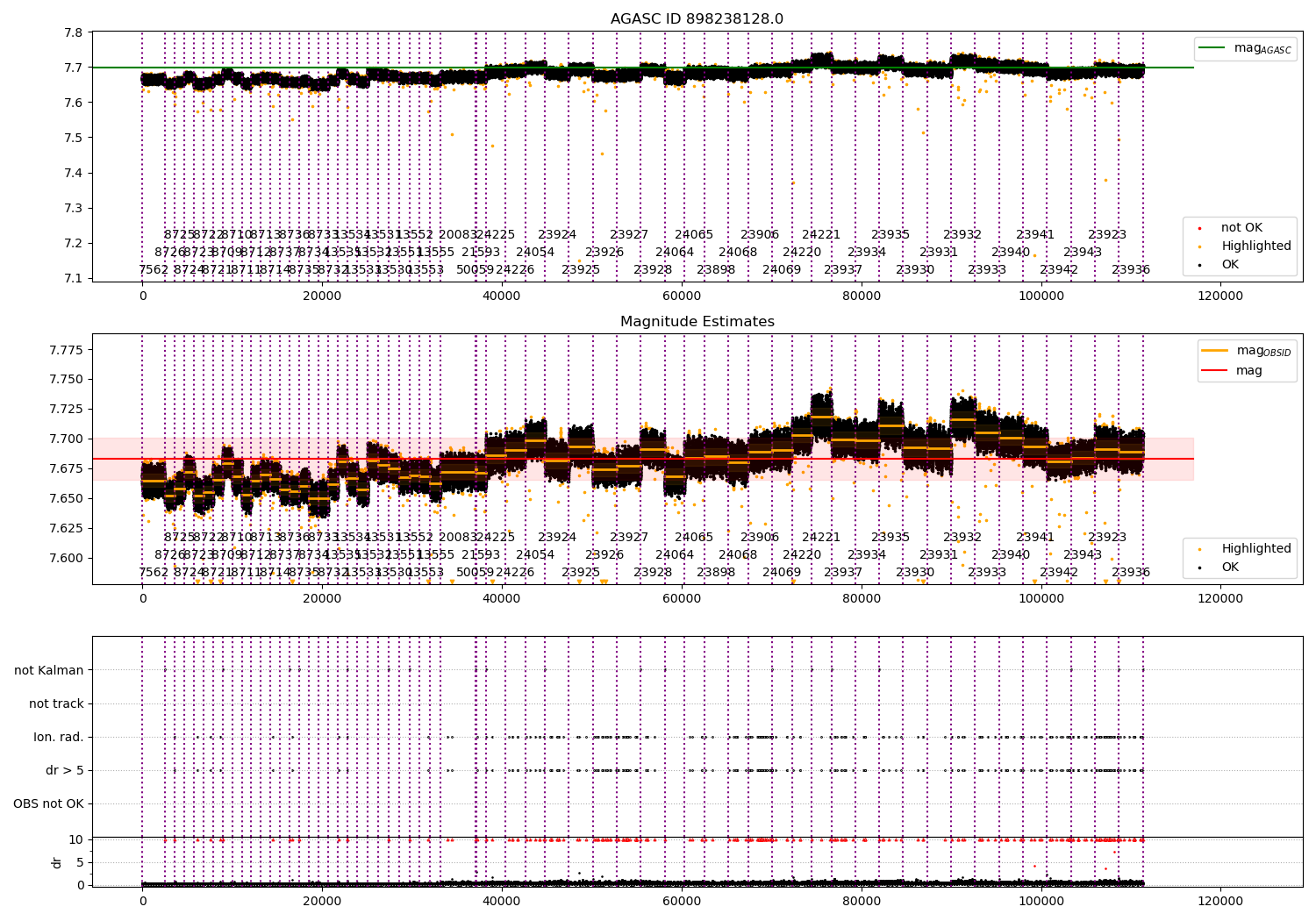Click the red 'mag' legend line swatch
1316x921 pixels.
pyautogui.click(x=1215, y=370)
